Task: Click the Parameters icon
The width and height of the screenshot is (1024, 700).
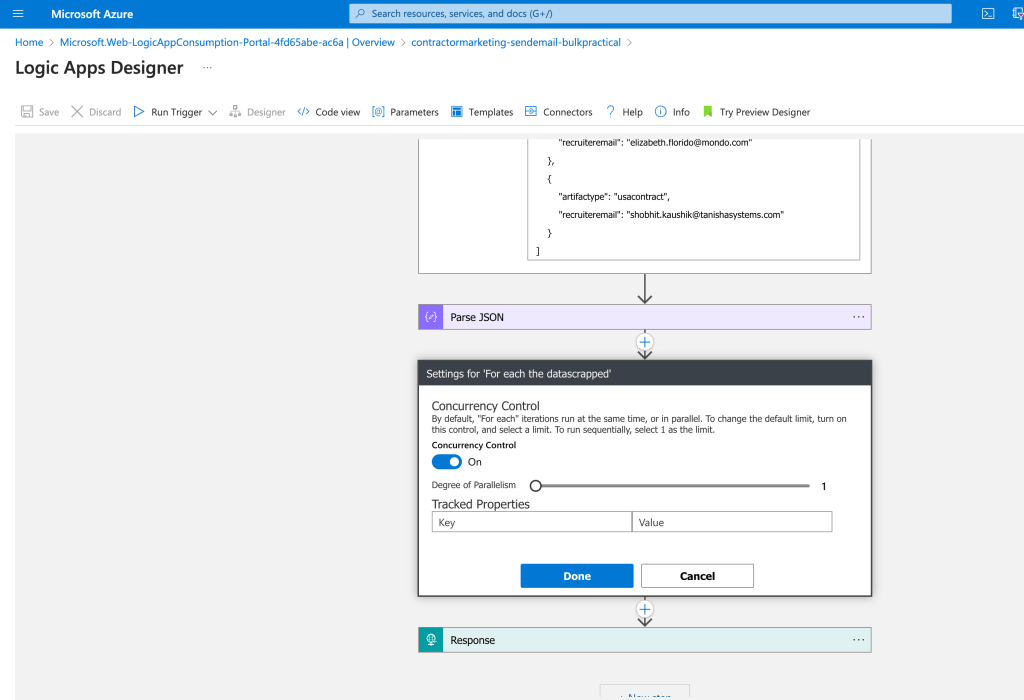Action: tap(378, 112)
